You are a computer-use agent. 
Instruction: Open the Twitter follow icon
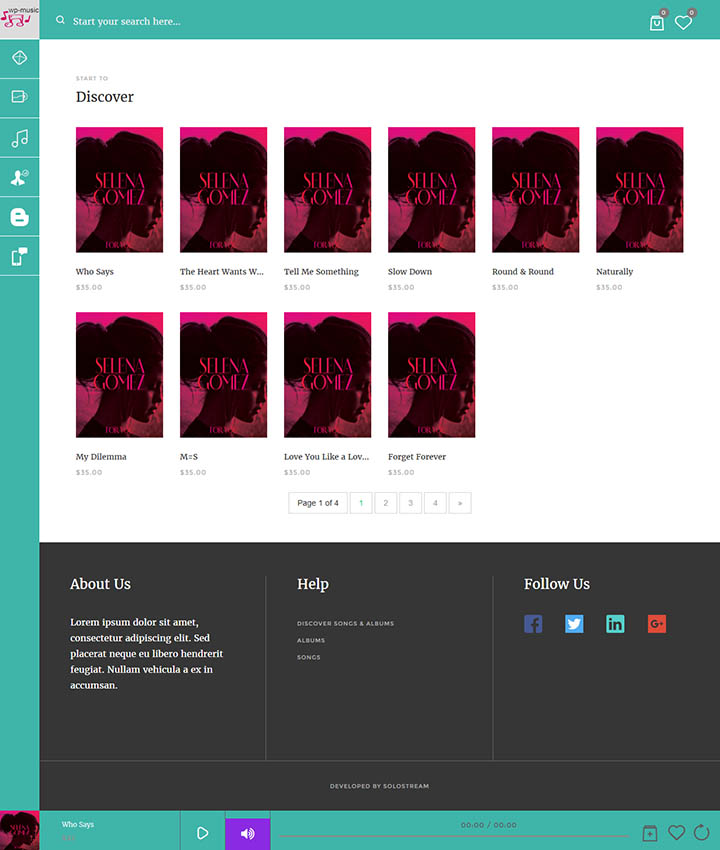[x=574, y=624]
